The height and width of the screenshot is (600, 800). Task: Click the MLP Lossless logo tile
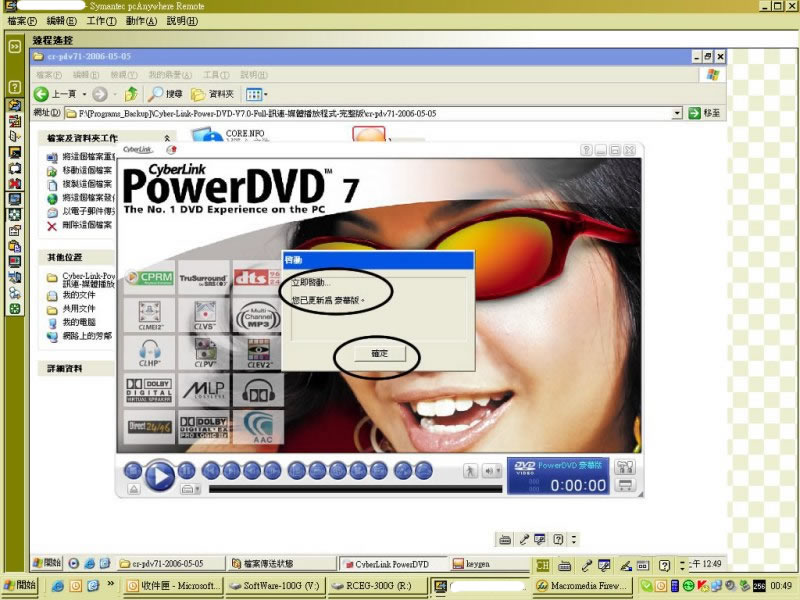(204, 390)
